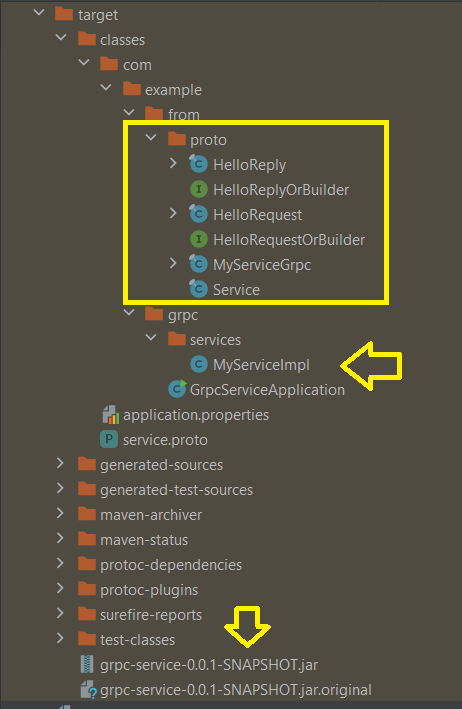
Task: Expand the HelloReply class node
Action: tap(173, 163)
